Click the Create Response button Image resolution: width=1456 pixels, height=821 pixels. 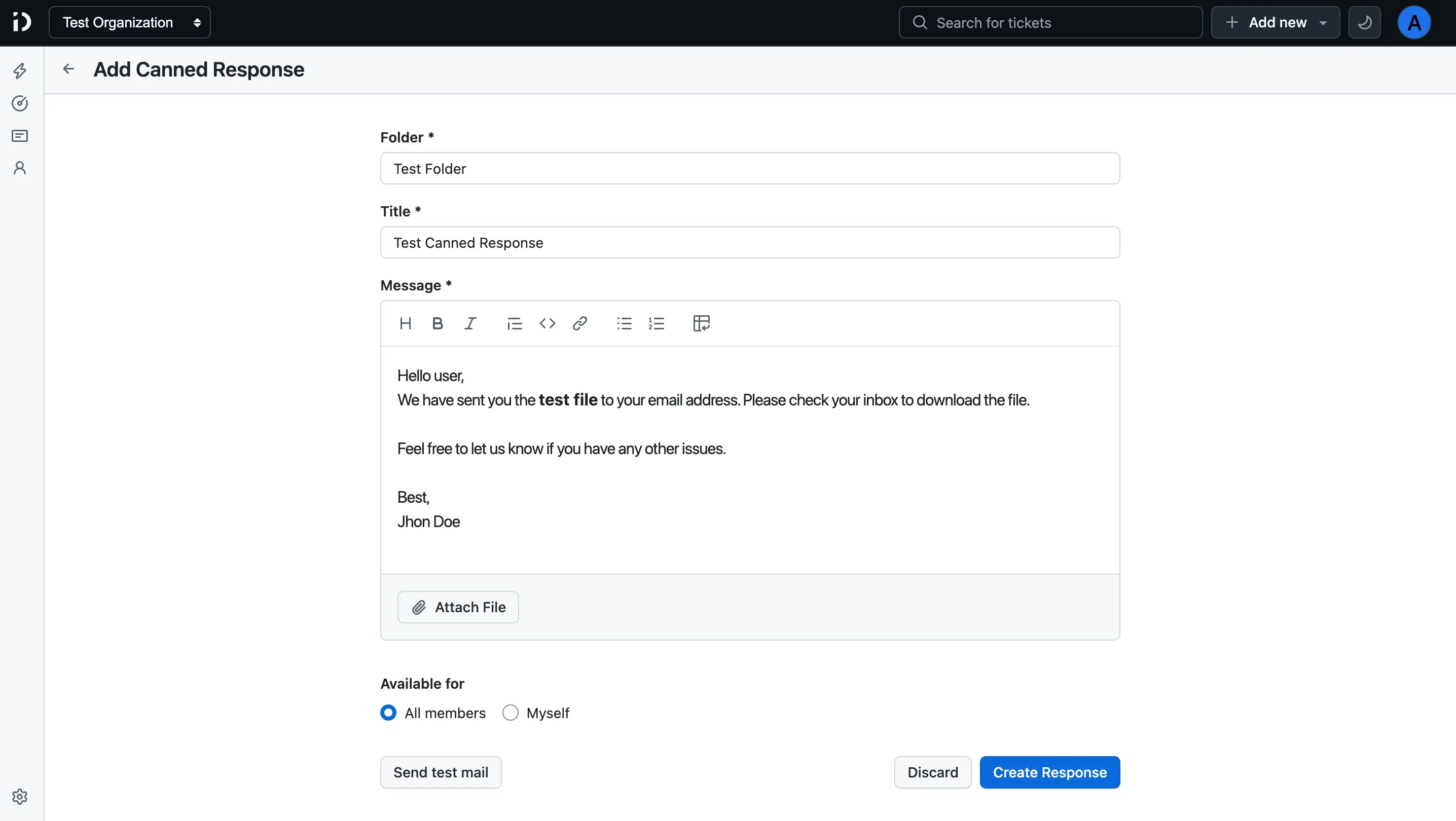(x=1049, y=772)
